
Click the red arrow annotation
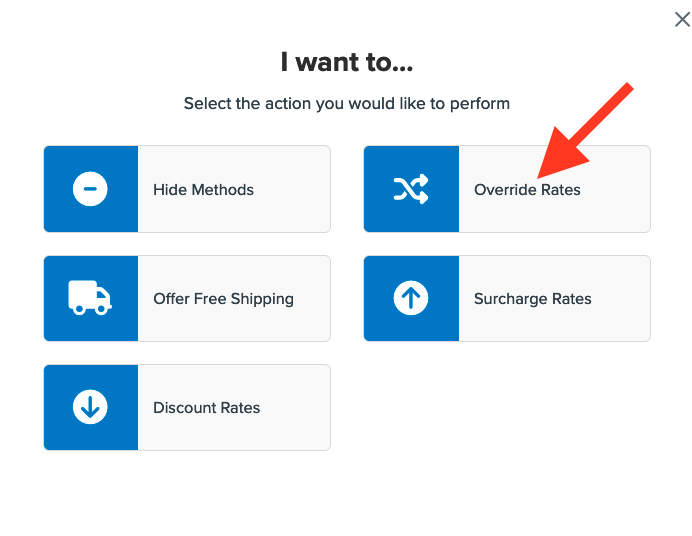(x=584, y=131)
